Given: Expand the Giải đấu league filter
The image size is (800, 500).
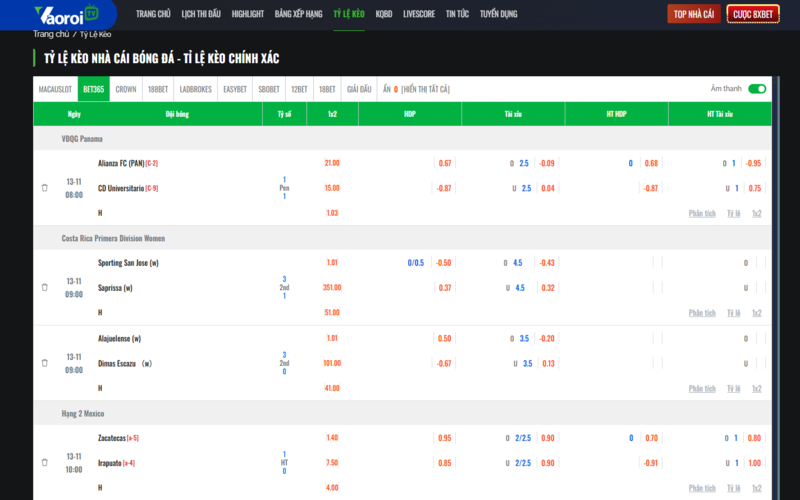Looking at the screenshot, I should [x=359, y=89].
